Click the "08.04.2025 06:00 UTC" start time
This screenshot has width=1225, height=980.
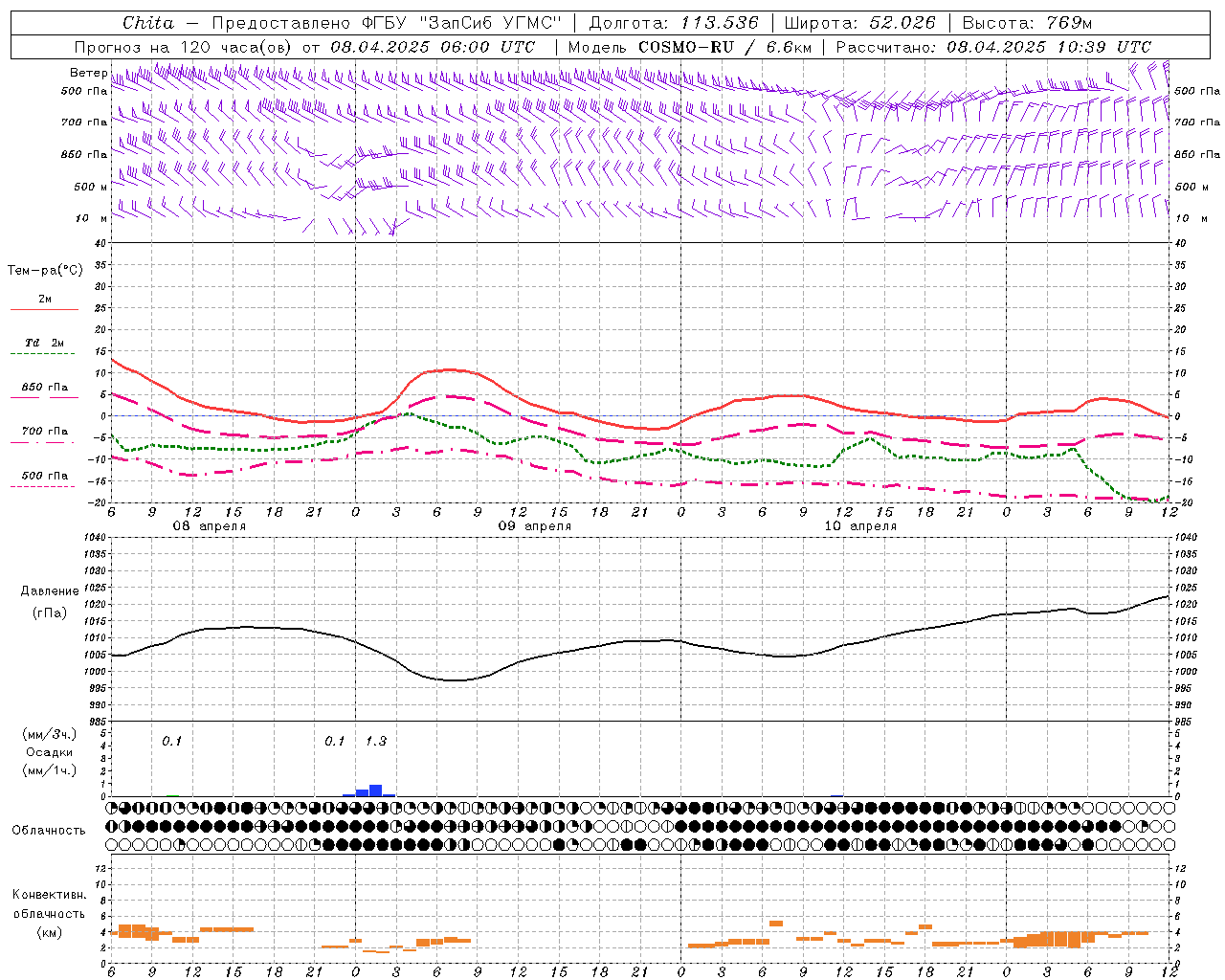click(x=433, y=47)
